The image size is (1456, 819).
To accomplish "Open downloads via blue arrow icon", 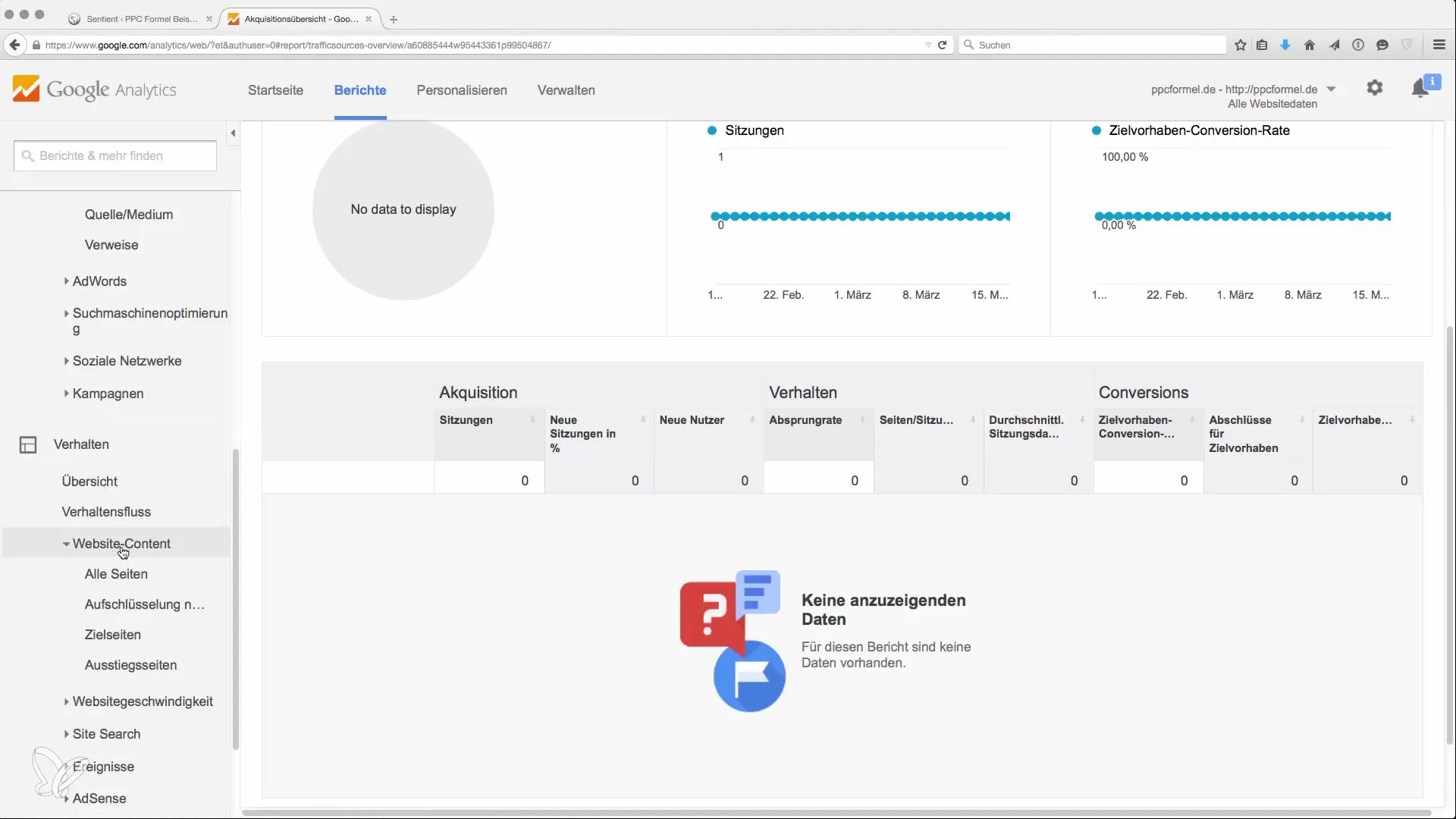I will 1285,45.
